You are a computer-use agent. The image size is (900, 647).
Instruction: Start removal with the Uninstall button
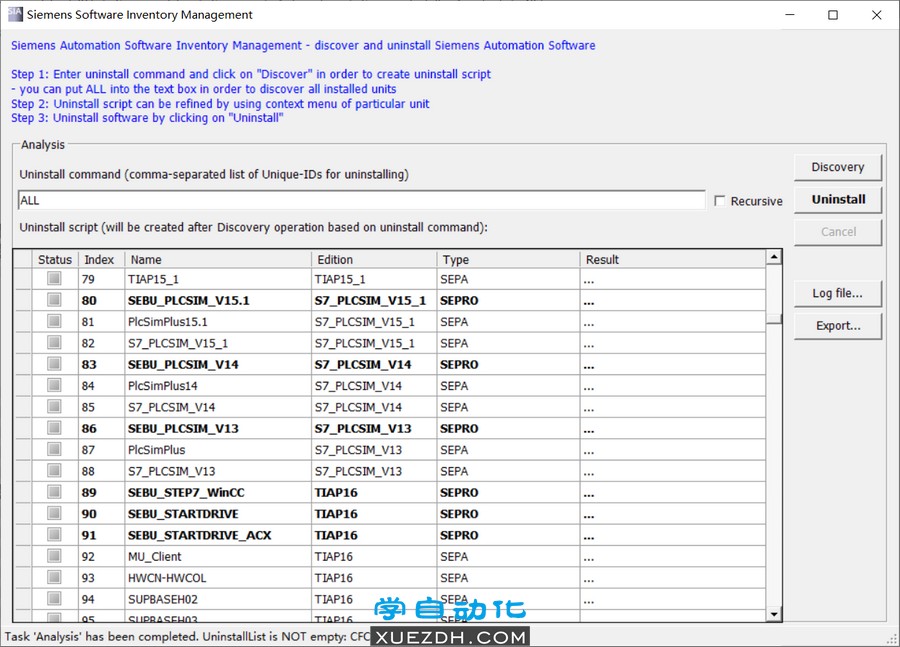(x=837, y=199)
